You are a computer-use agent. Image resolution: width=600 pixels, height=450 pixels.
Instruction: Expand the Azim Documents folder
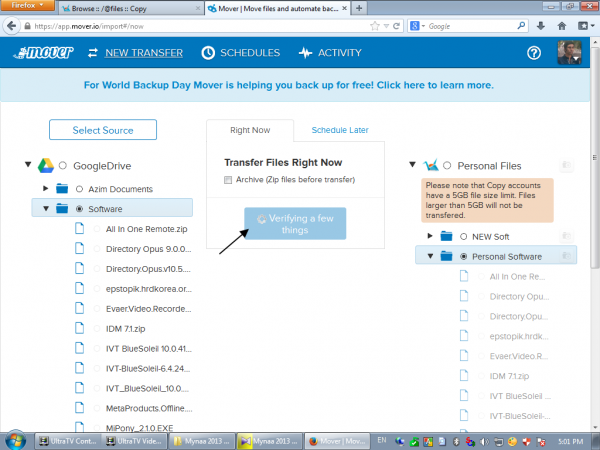[x=46, y=188]
